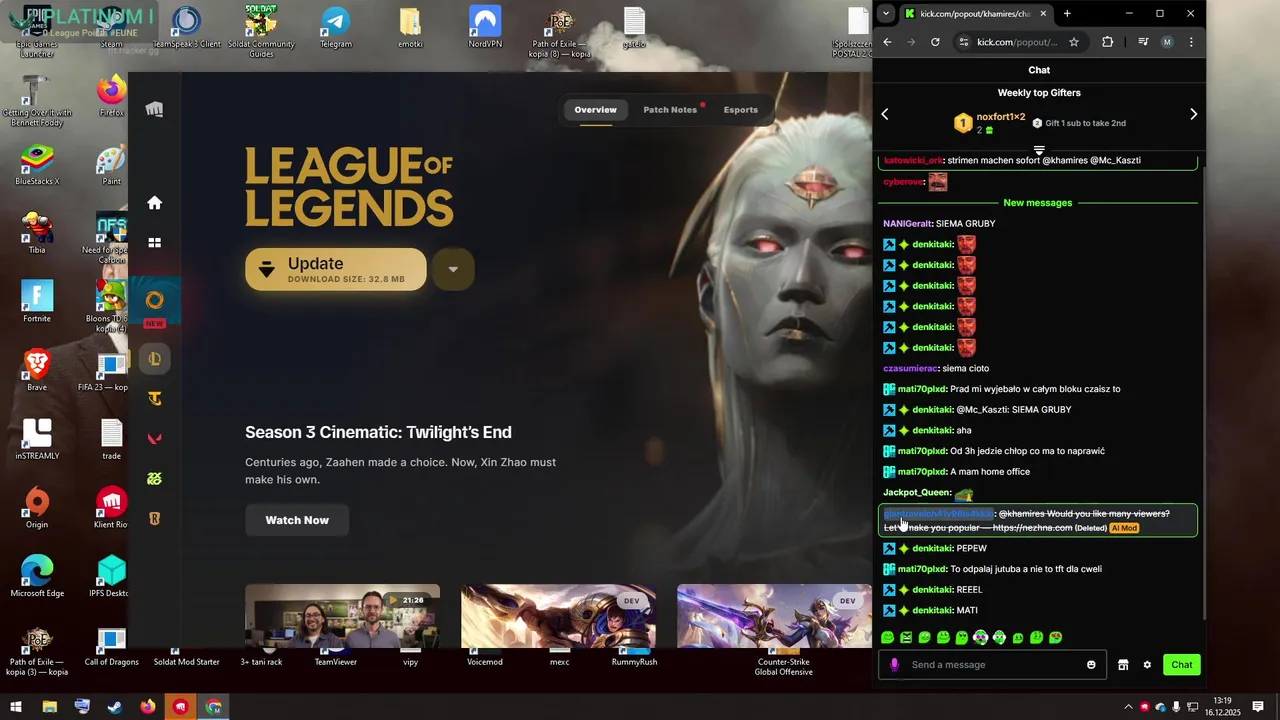Viewport: 1280px width, 720px height.
Task: Open the emoji picker in message box
Action: (x=1091, y=665)
